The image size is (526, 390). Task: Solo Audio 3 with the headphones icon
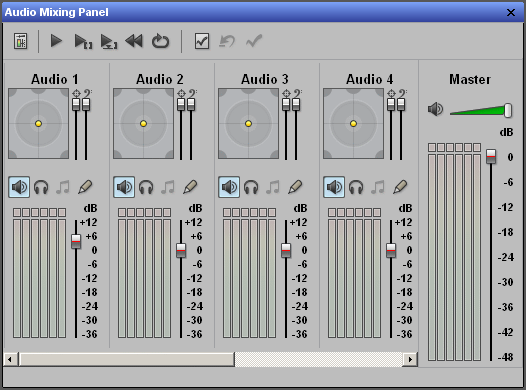(x=251, y=187)
